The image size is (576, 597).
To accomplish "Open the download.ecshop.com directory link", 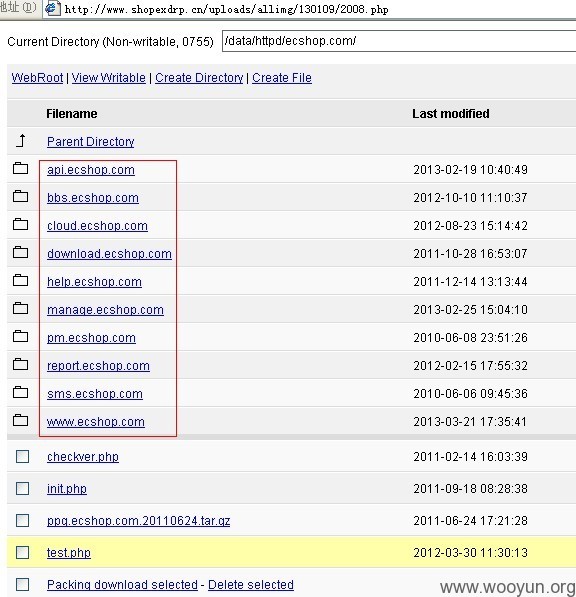I will pos(109,254).
